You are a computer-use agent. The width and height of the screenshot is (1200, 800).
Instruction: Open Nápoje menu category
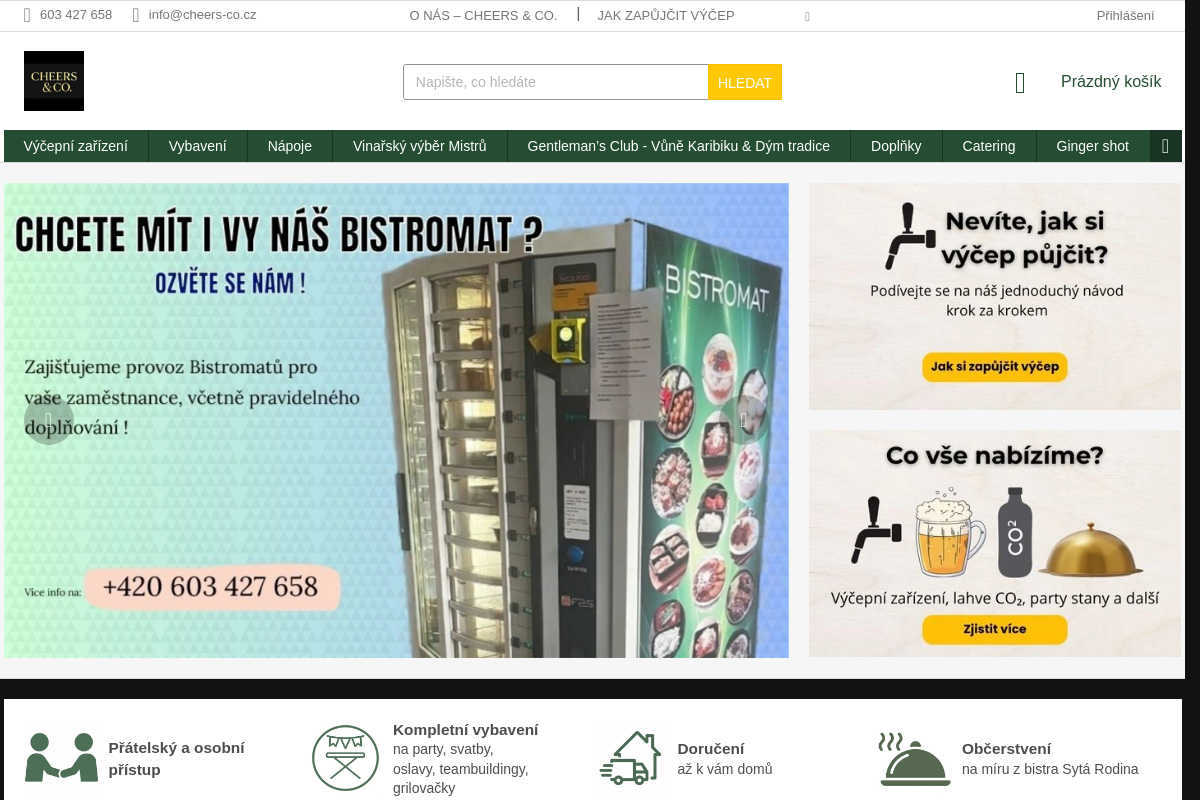tap(290, 146)
